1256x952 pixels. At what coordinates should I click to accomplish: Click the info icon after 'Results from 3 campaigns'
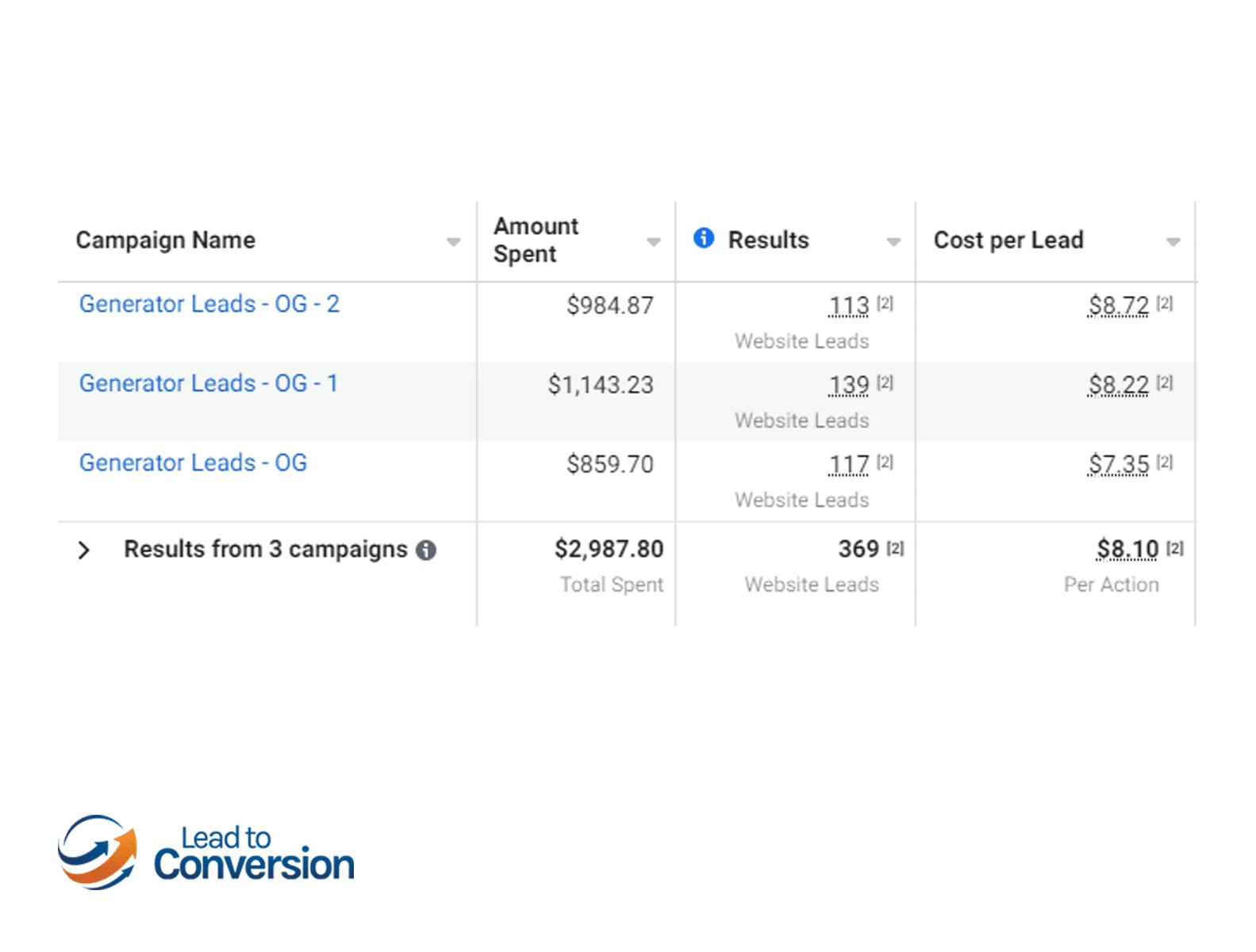tap(426, 550)
